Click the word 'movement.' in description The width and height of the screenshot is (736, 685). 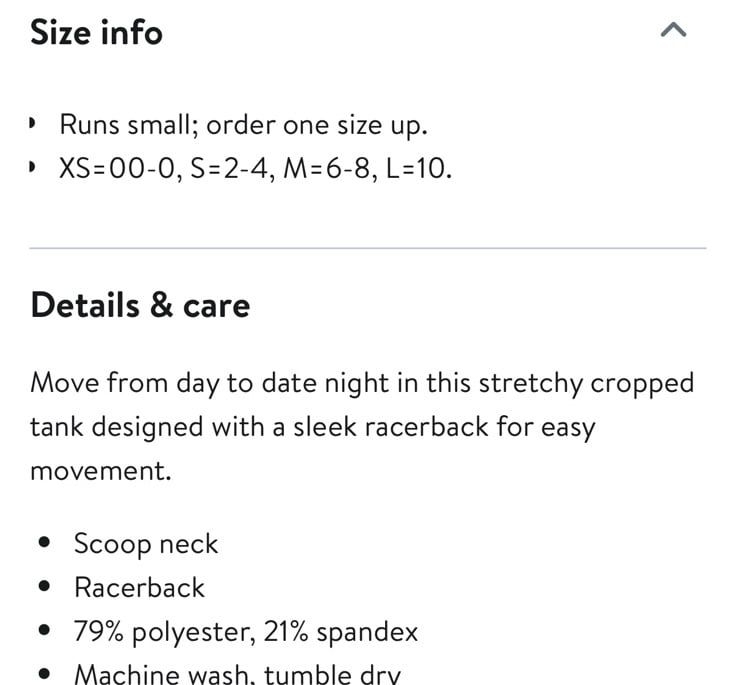pos(101,471)
